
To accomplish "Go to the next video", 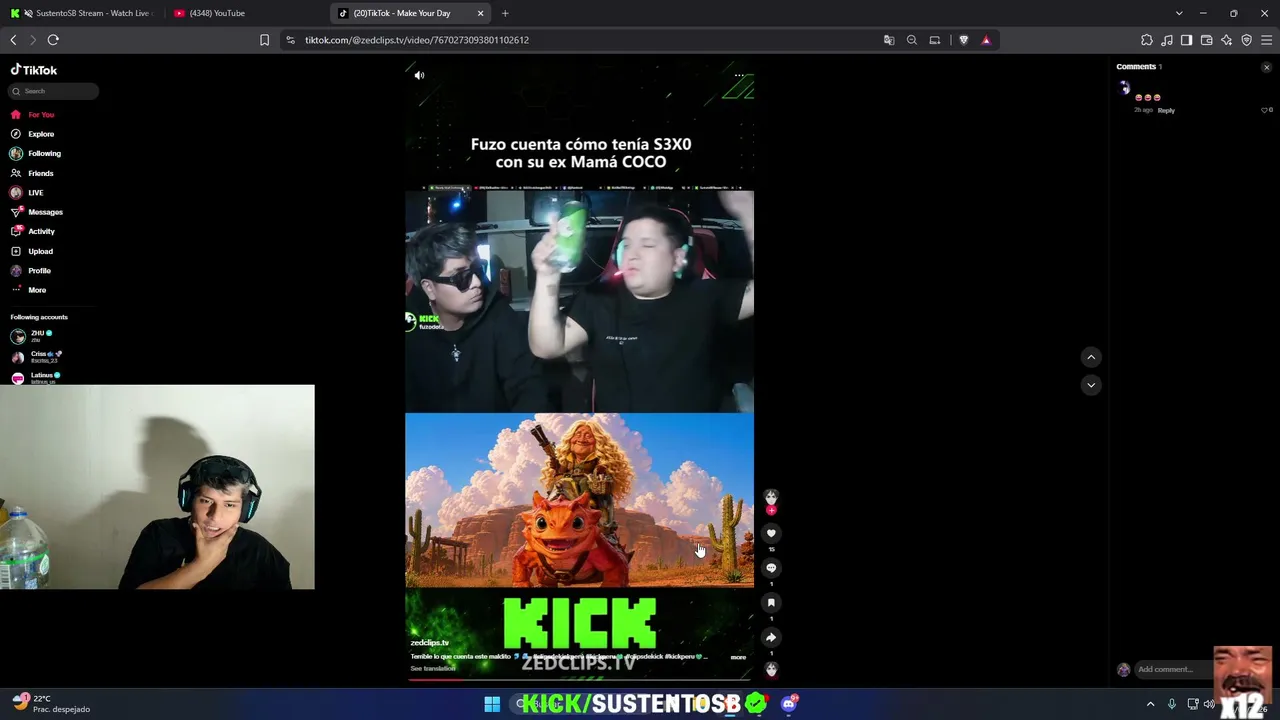I will click(x=1091, y=384).
